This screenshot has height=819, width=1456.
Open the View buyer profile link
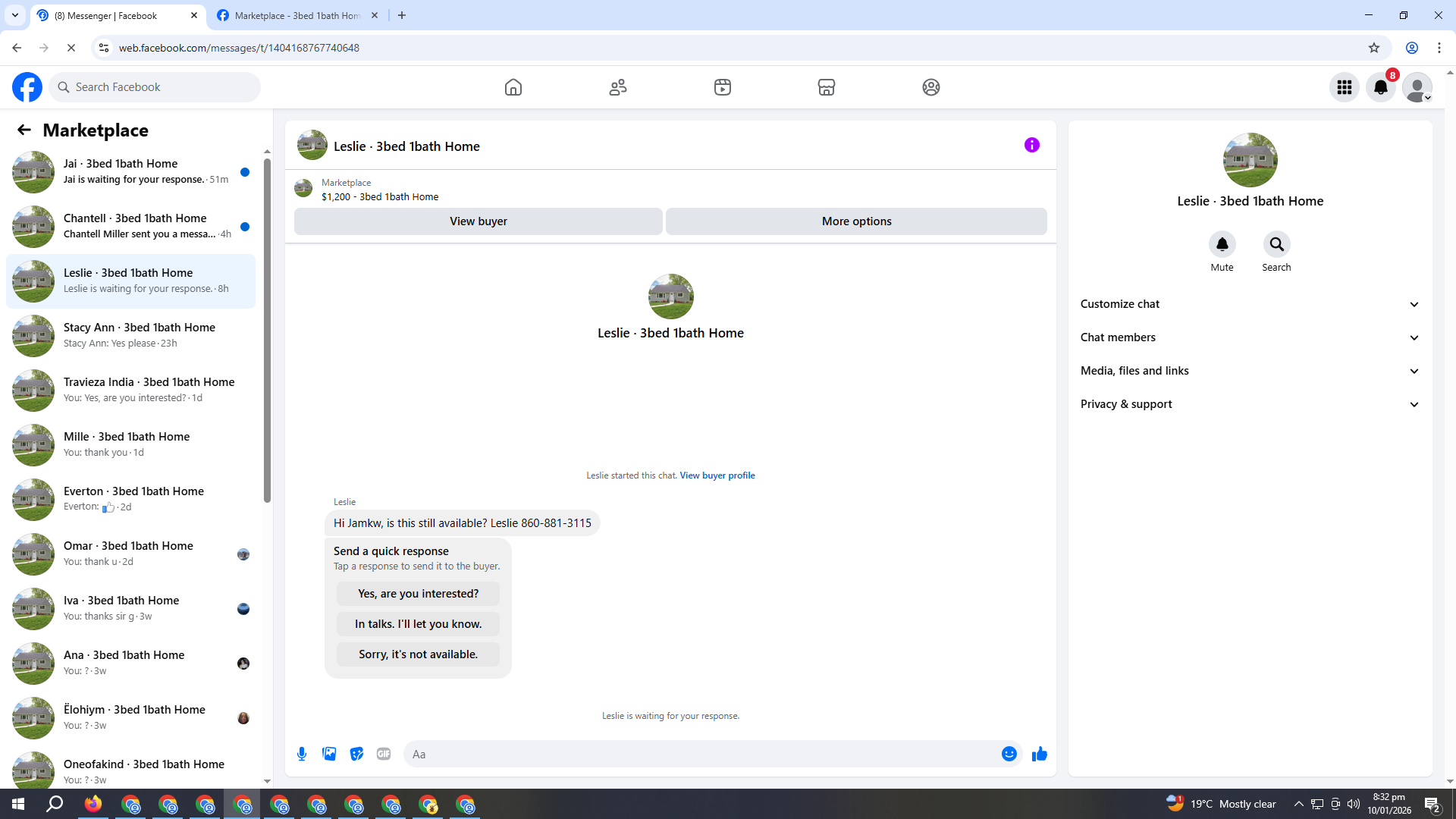[717, 475]
